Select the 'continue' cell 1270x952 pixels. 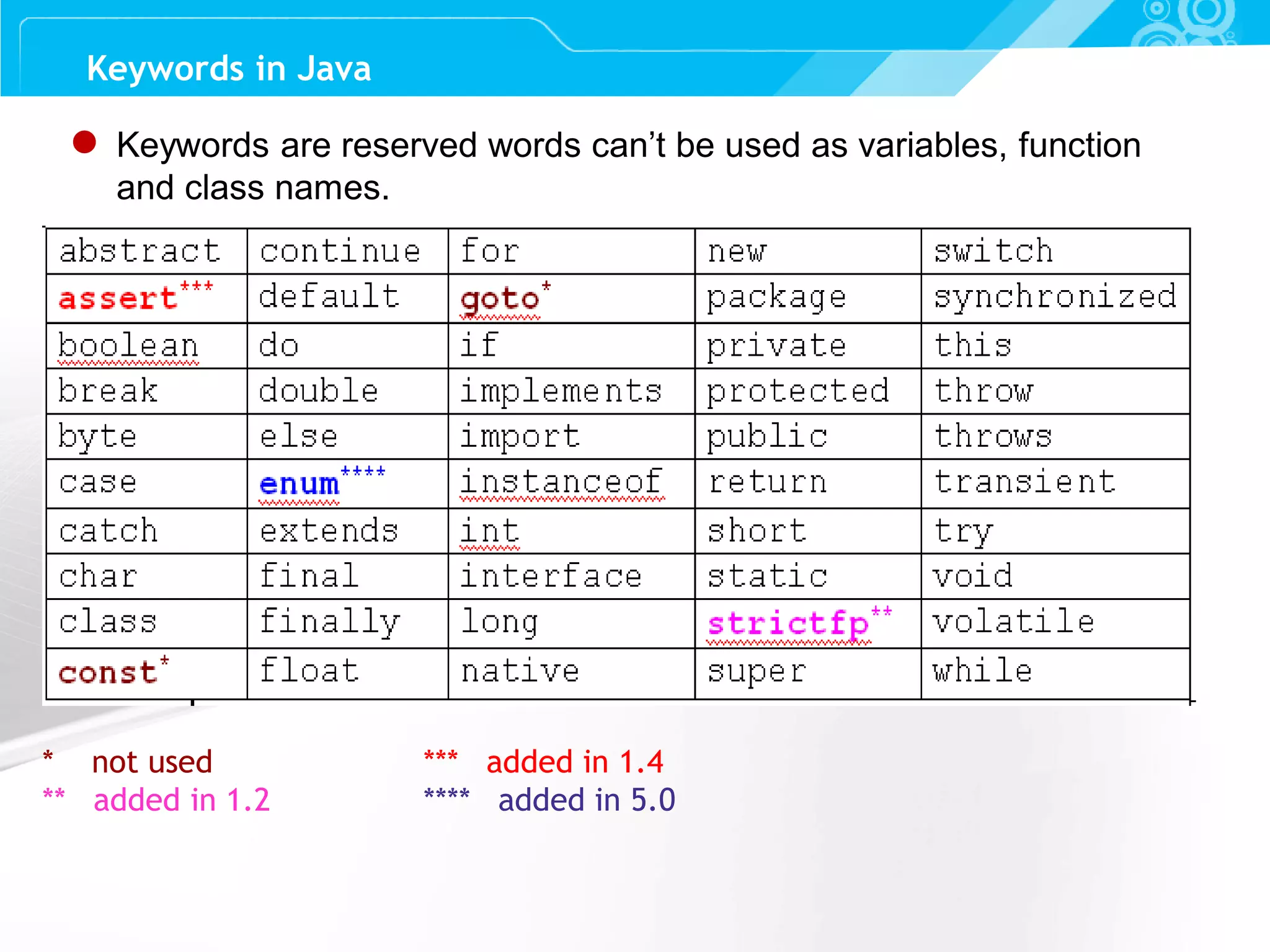coord(348,251)
